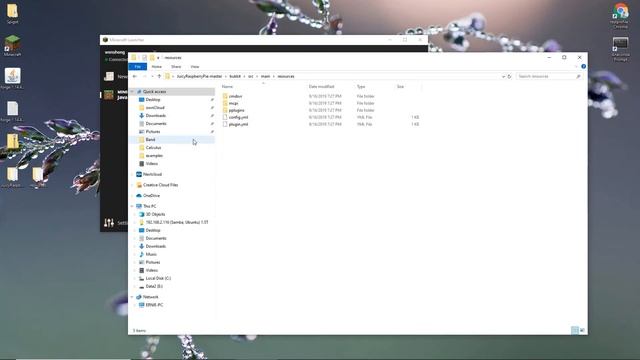This screenshot has height=360, width=640.
Task: Maximize the Explorer resources window
Action: point(564,58)
